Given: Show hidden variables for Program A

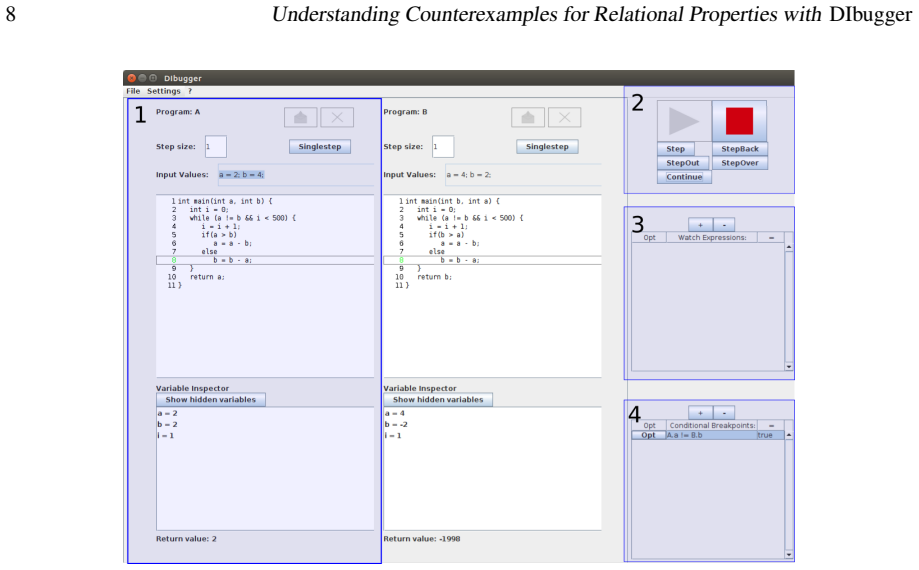Looking at the screenshot, I should pyautogui.click(x=211, y=400).
